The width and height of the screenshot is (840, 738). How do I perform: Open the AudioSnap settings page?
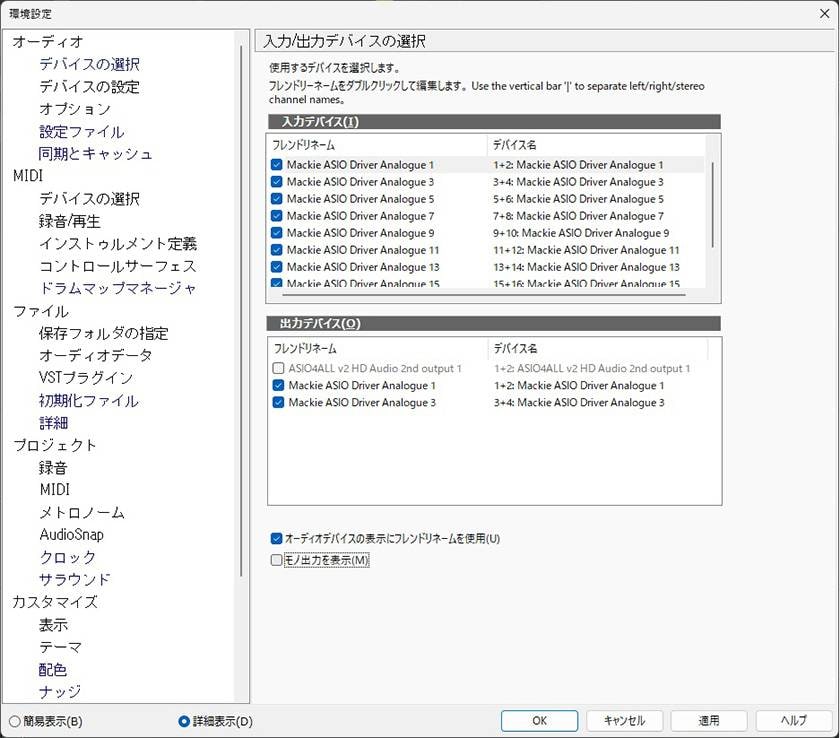[71, 534]
